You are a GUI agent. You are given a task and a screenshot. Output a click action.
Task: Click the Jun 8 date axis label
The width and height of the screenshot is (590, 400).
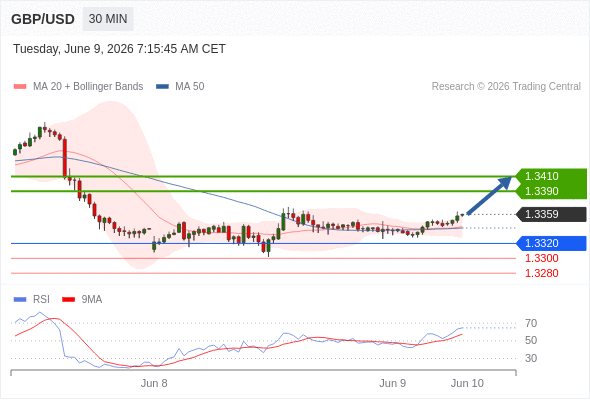[x=154, y=383]
